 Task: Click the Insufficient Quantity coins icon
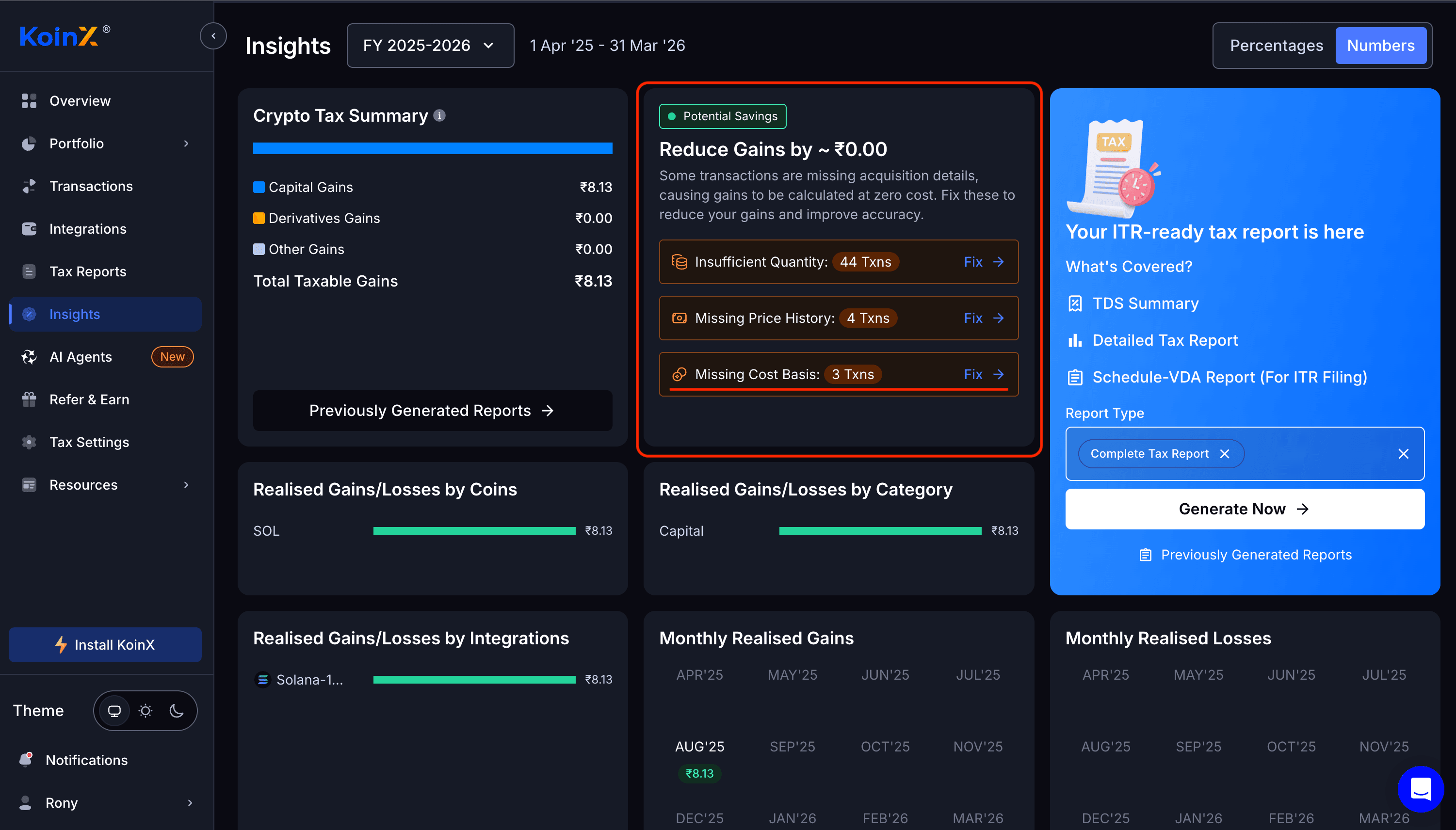[x=679, y=262]
